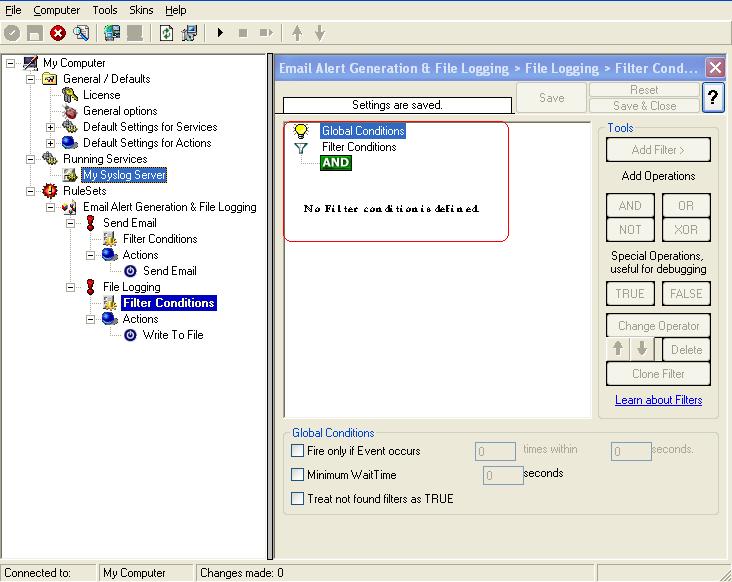Click the red X cancel toolbar icon

pyautogui.click(x=58, y=33)
